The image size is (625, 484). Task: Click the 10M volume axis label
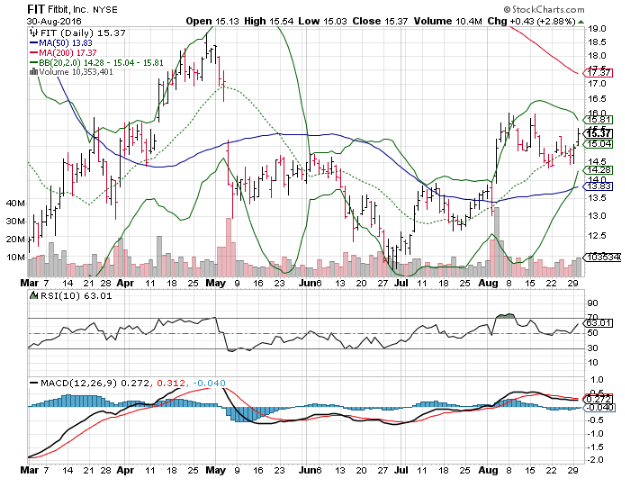[16, 257]
